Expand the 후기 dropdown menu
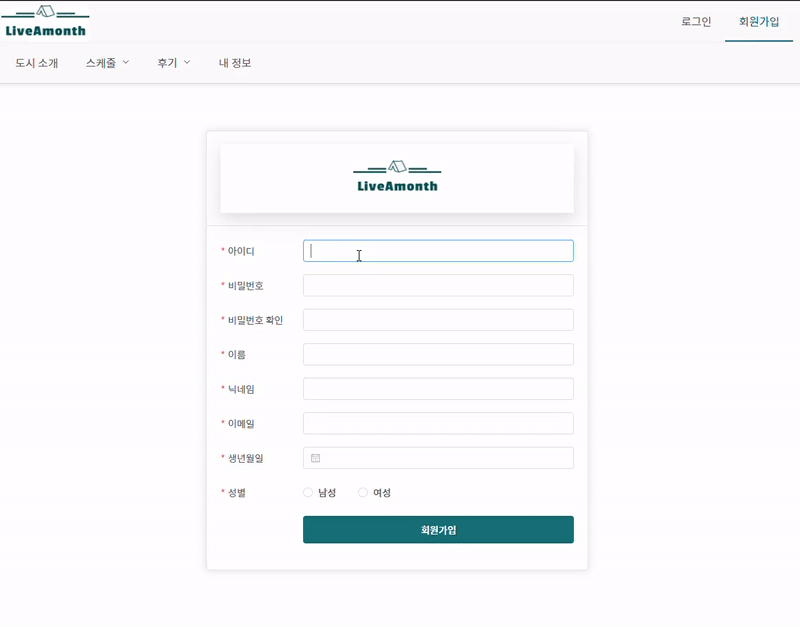The width and height of the screenshot is (800, 627). (x=173, y=63)
